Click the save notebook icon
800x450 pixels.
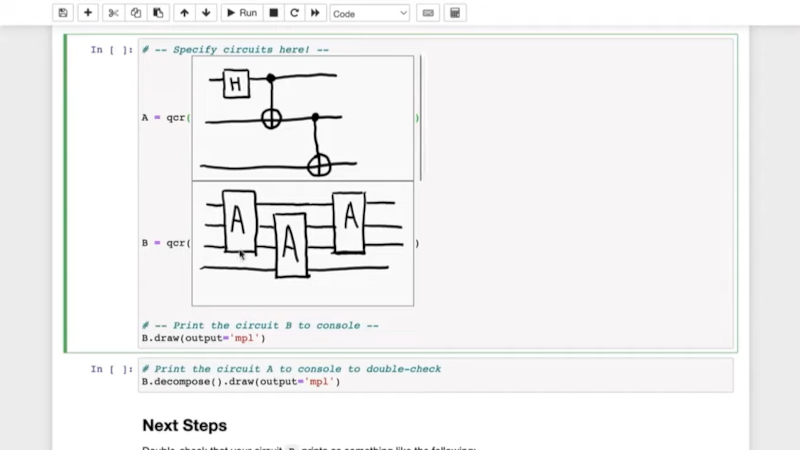(x=64, y=13)
